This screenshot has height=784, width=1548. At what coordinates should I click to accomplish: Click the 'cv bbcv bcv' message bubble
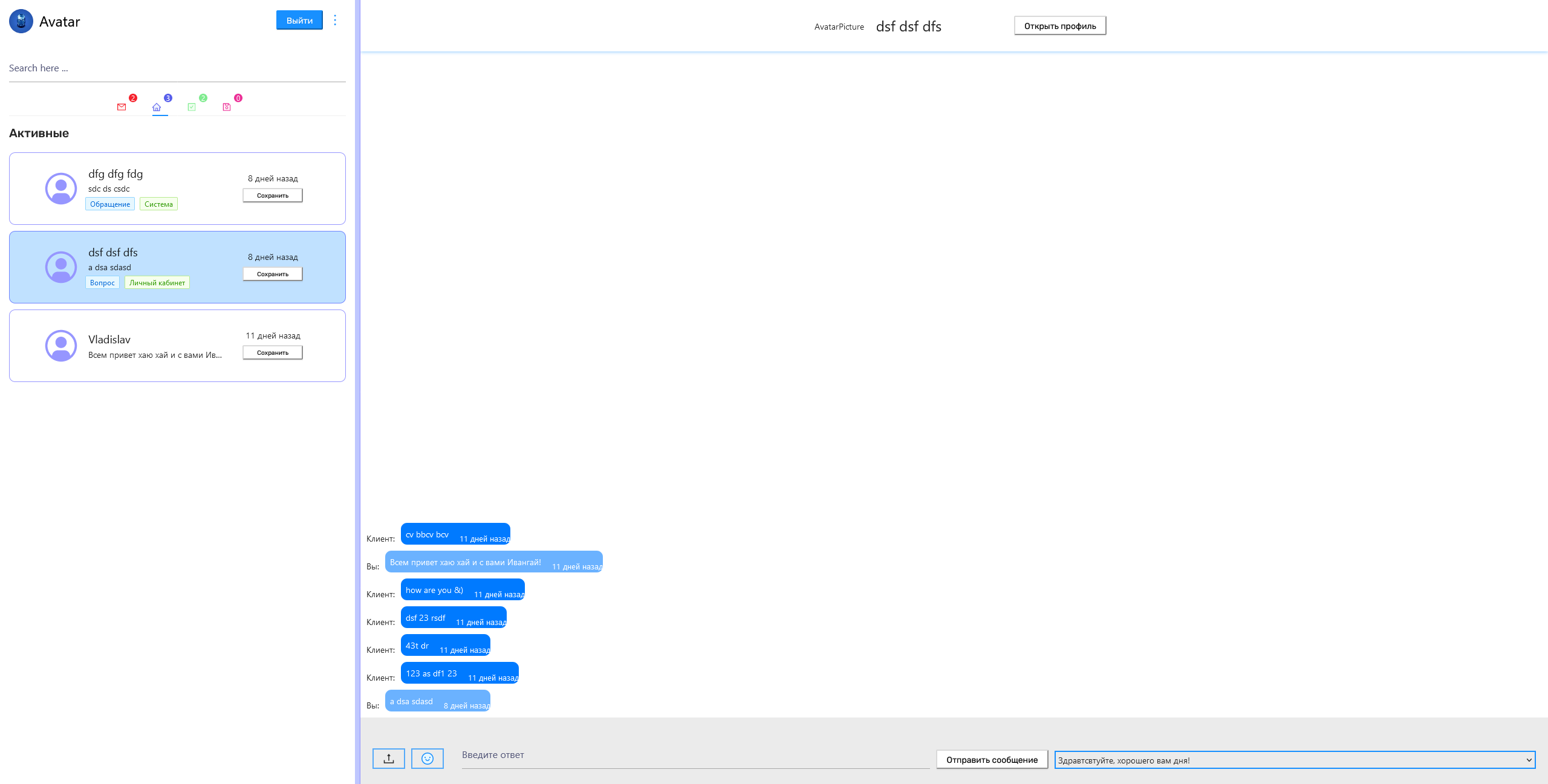(x=455, y=534)
